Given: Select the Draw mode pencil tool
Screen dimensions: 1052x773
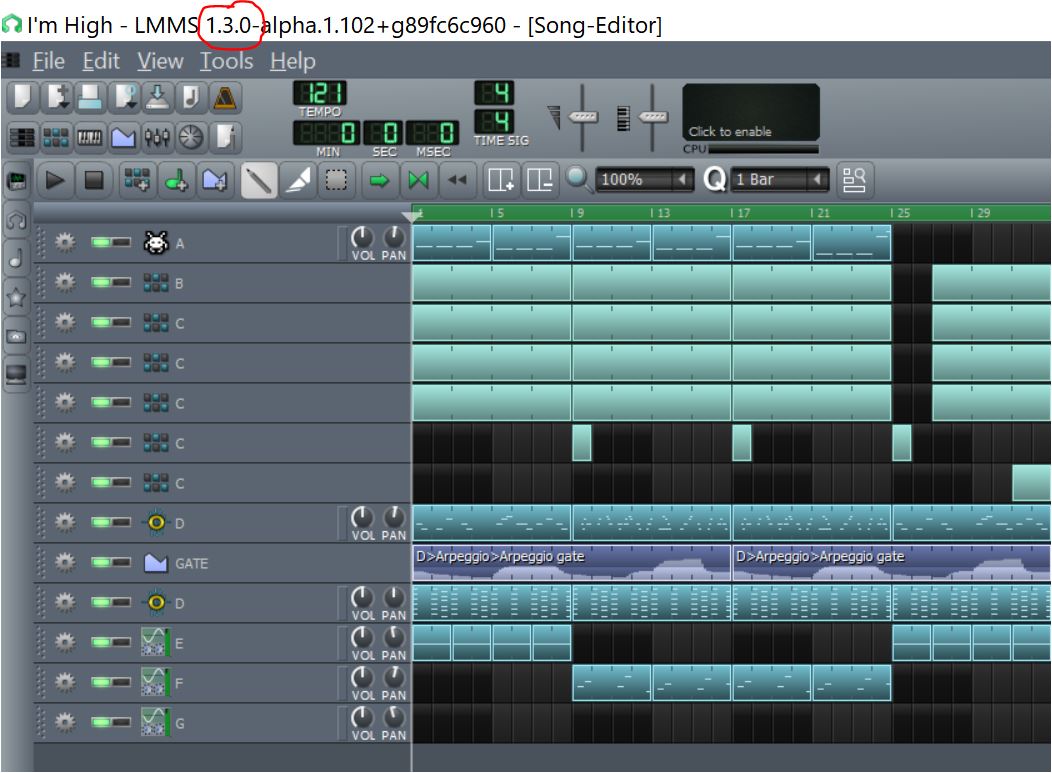Looking at the screenshot, I should click(x=259, y=180).
